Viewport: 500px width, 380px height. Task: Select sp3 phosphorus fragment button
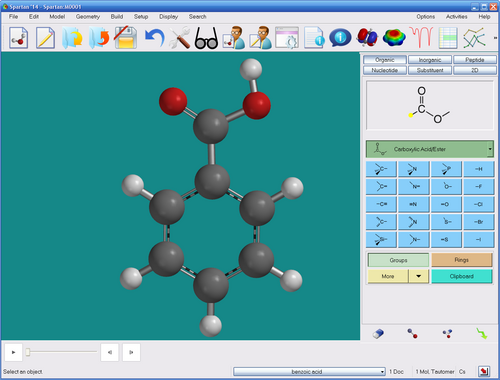(446, 169)
